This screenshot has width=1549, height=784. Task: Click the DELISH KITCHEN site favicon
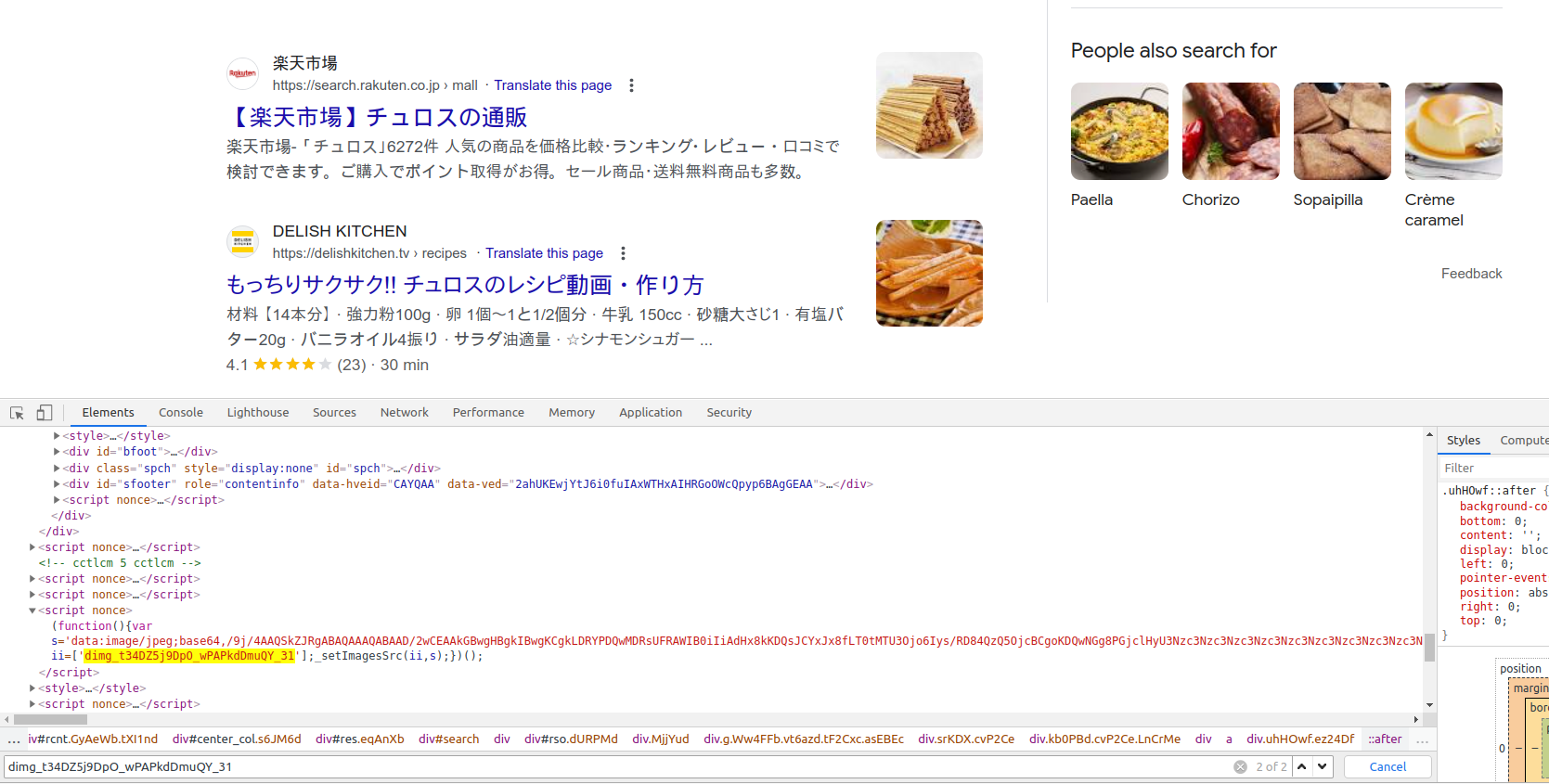click(242, 241)
